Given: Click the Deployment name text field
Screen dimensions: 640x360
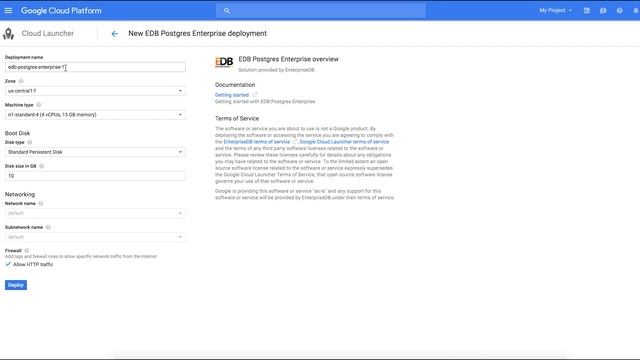Looking at the screenshot, I should pyautogui.click(x=95, y=67).
